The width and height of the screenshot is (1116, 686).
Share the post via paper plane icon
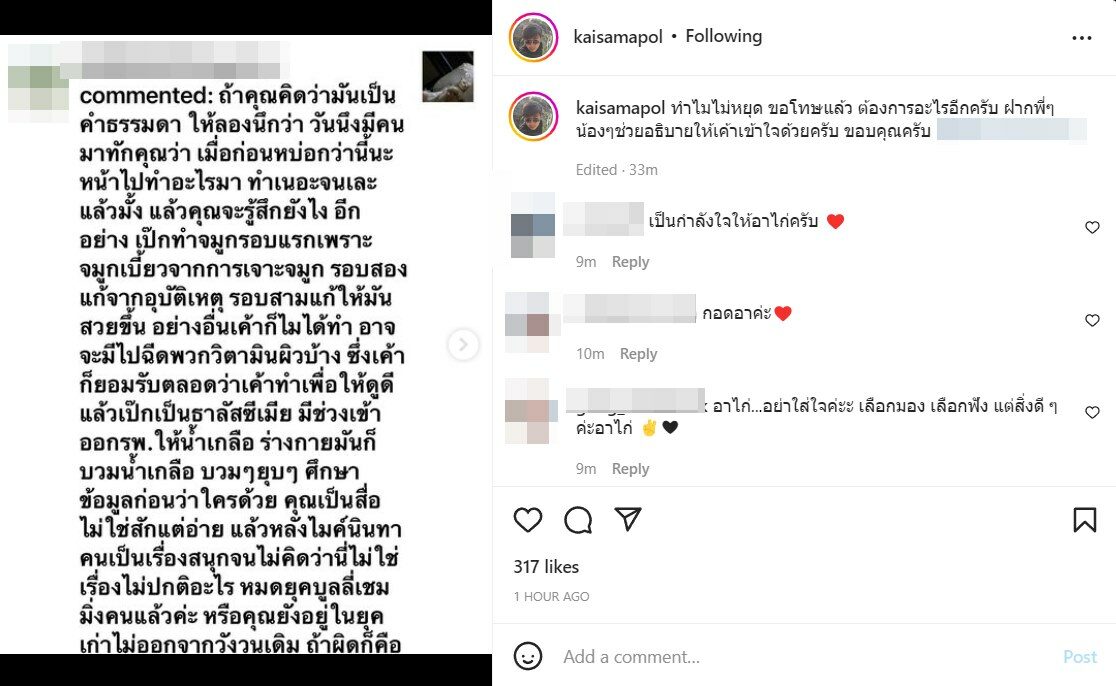point(628,519)
